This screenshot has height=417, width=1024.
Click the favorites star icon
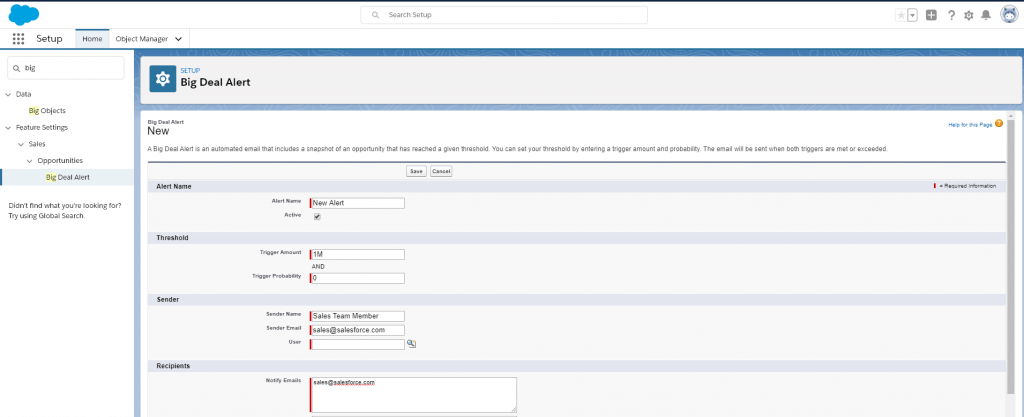pos(901,15)
